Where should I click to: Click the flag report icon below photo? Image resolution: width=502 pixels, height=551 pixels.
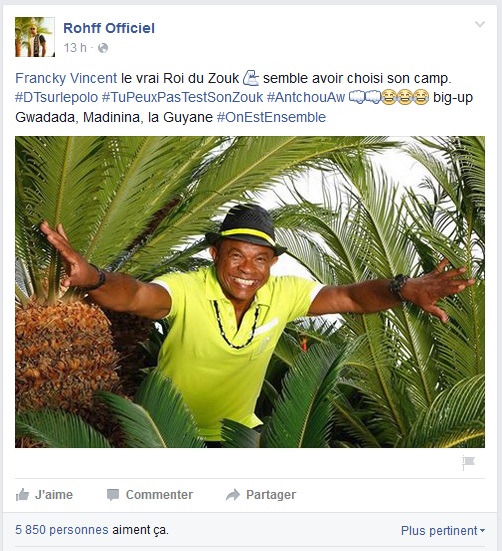468,462
